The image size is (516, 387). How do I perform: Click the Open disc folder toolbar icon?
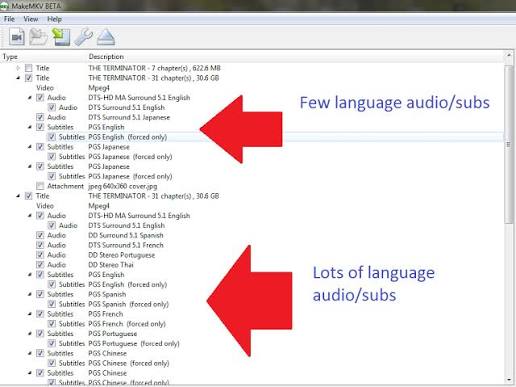point(38,37)
